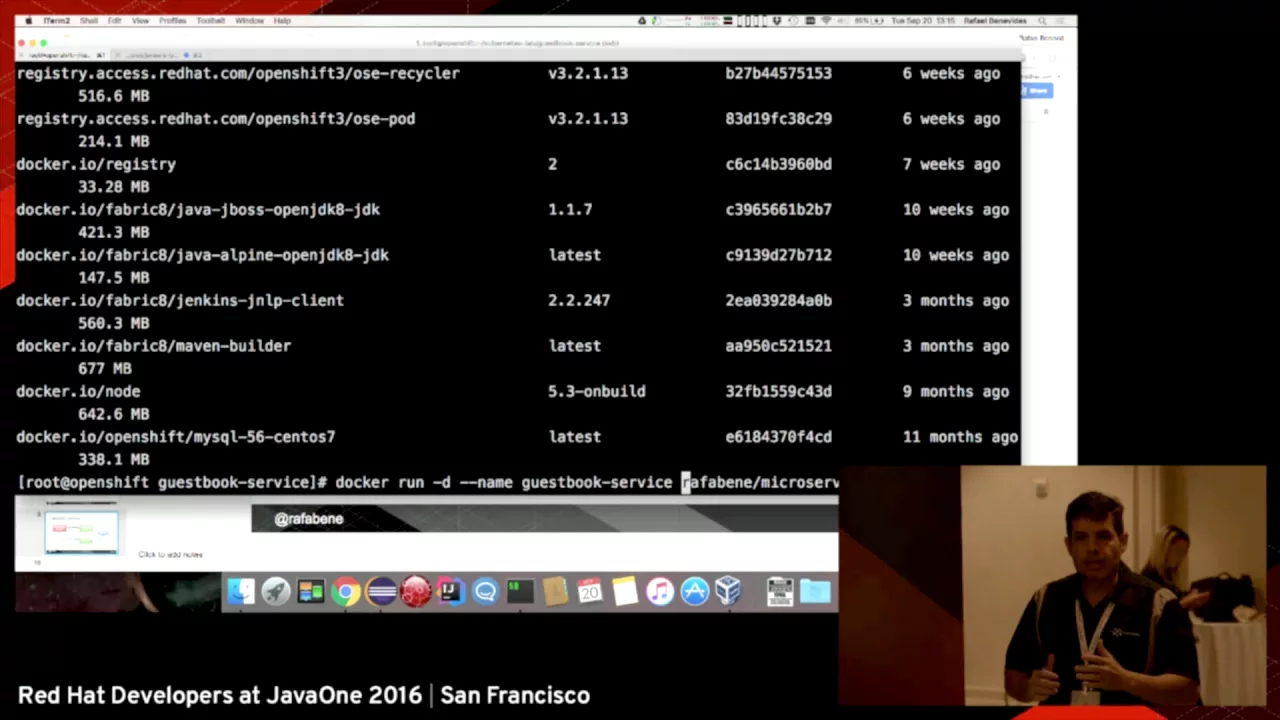The image size is (1280, 720).
Task: Click image ID 32fb1559c43d
Action: [x=778, y=391]
